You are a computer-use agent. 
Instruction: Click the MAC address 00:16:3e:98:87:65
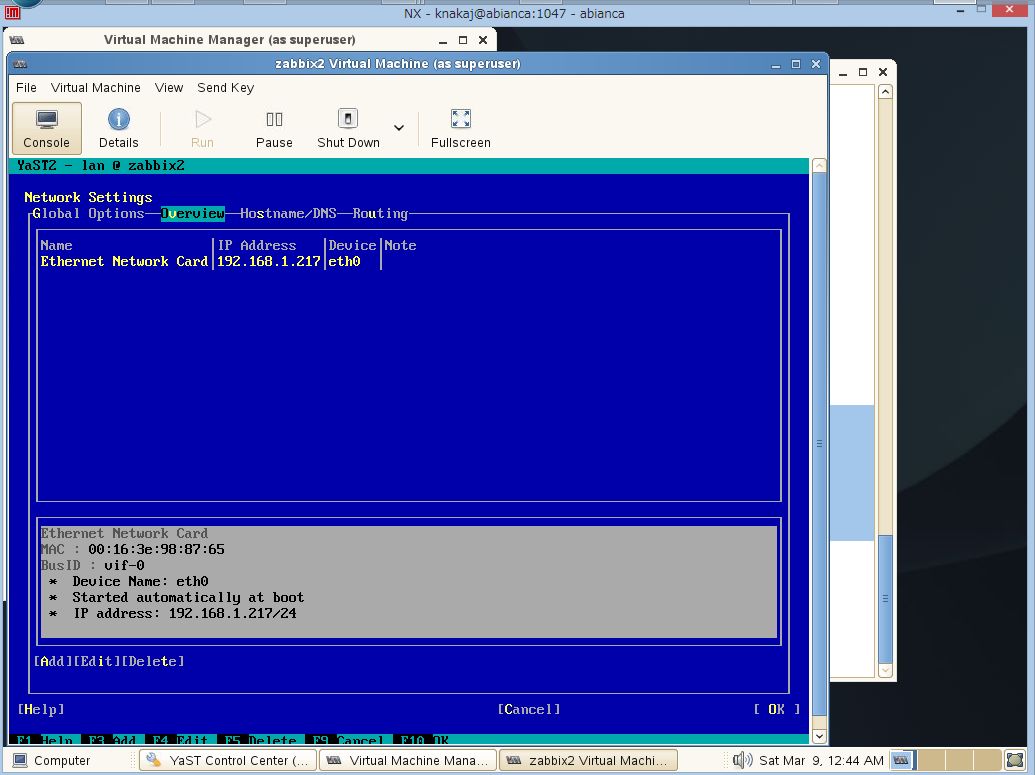[156, 549]
